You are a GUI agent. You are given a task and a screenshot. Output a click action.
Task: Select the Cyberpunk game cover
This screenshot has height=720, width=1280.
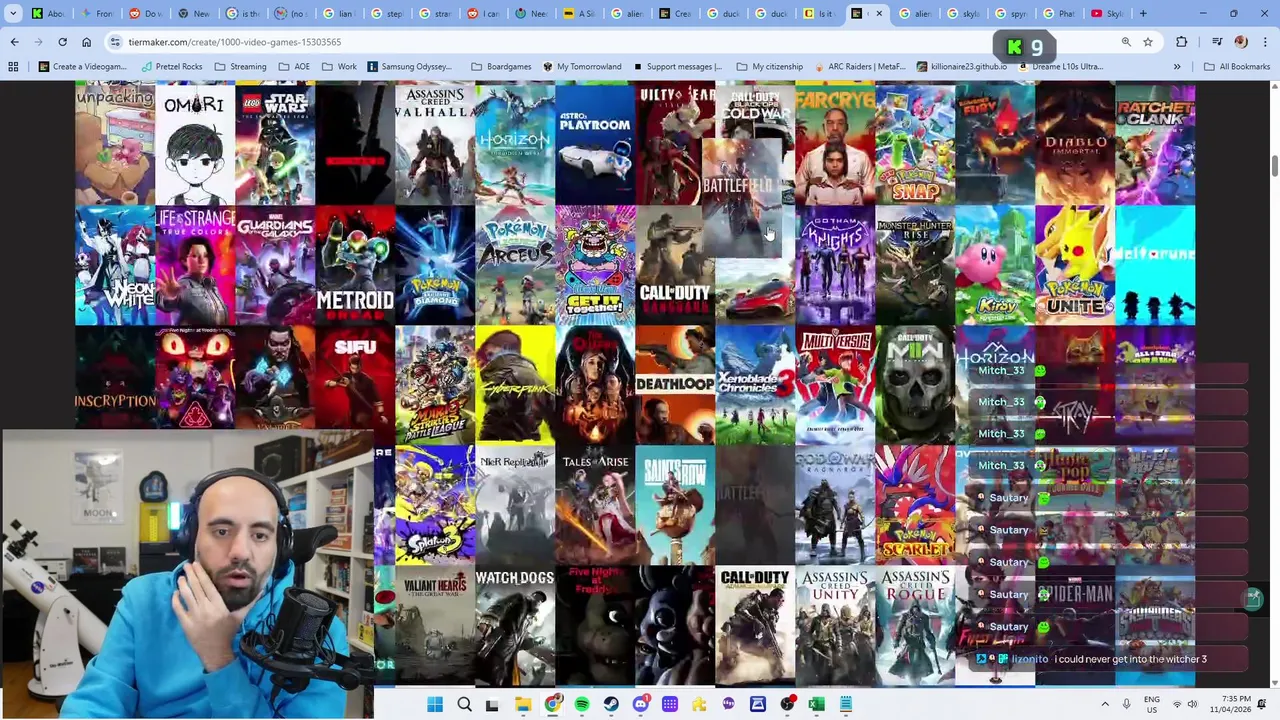pyautogui.click(x=515, y=385)
